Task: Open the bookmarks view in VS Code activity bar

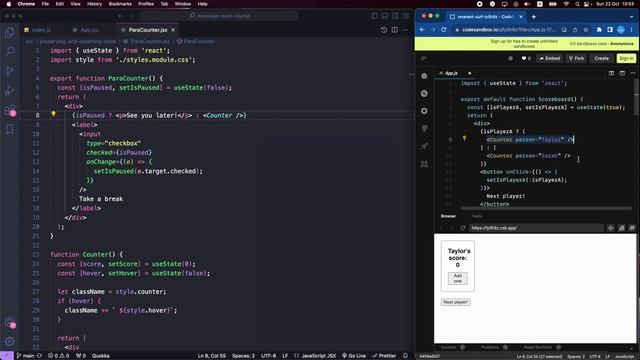Action: click(x=9, y=130)
